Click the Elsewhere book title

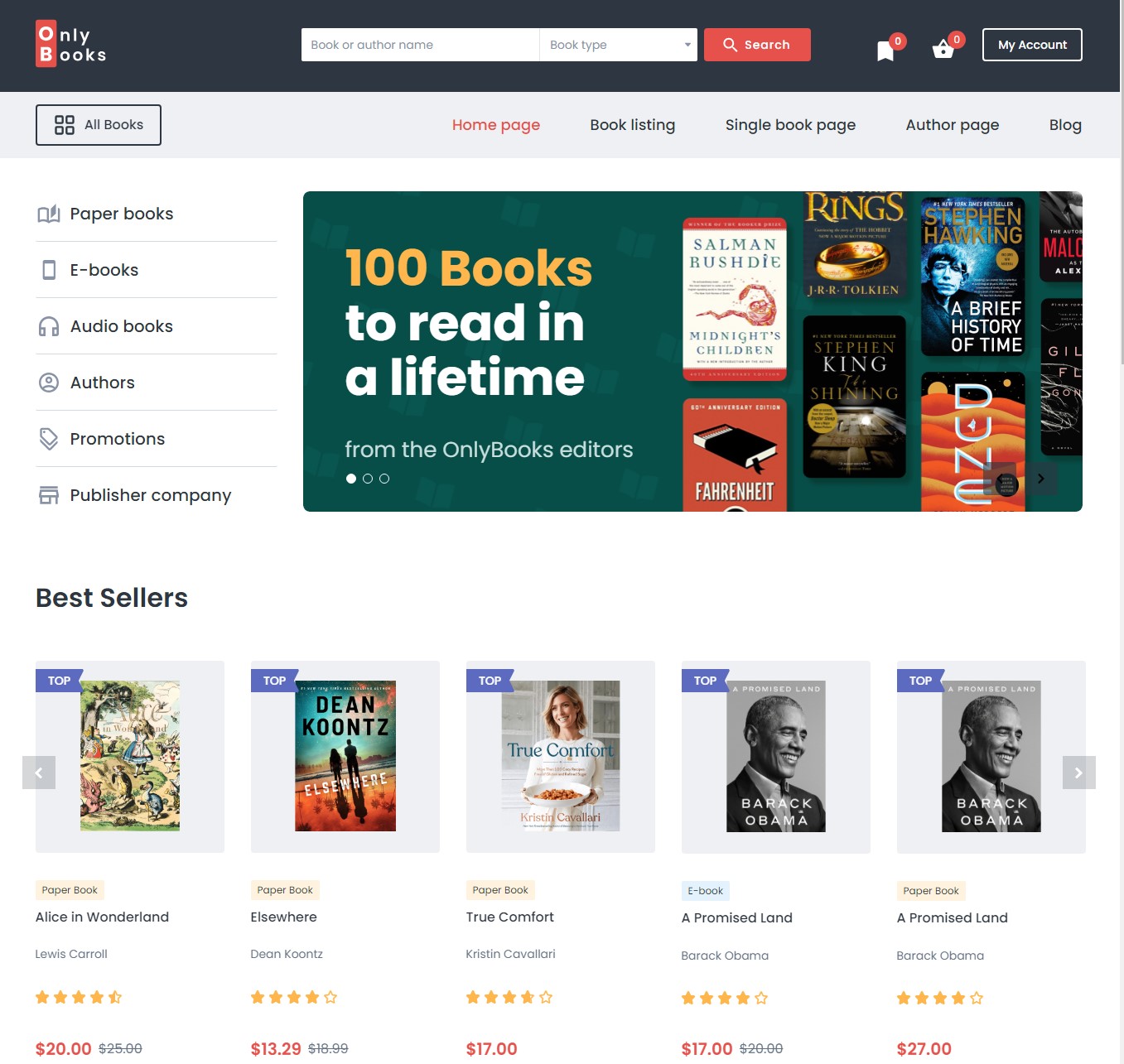coord(283,917)
